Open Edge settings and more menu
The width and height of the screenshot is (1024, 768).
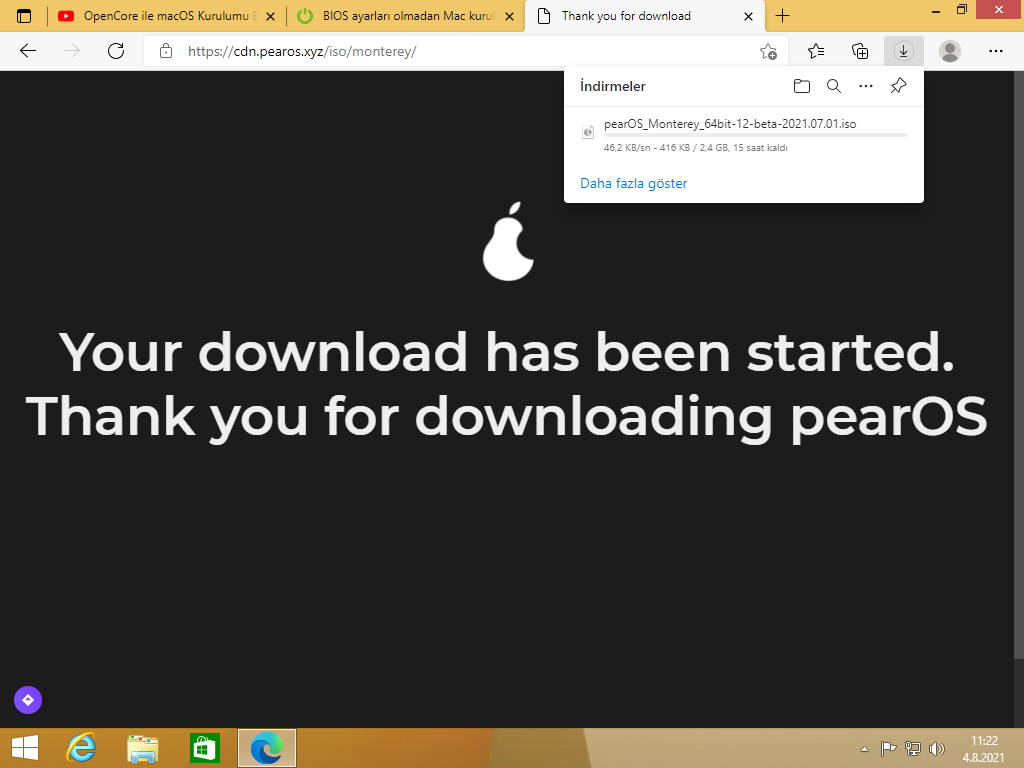(995, 51)
